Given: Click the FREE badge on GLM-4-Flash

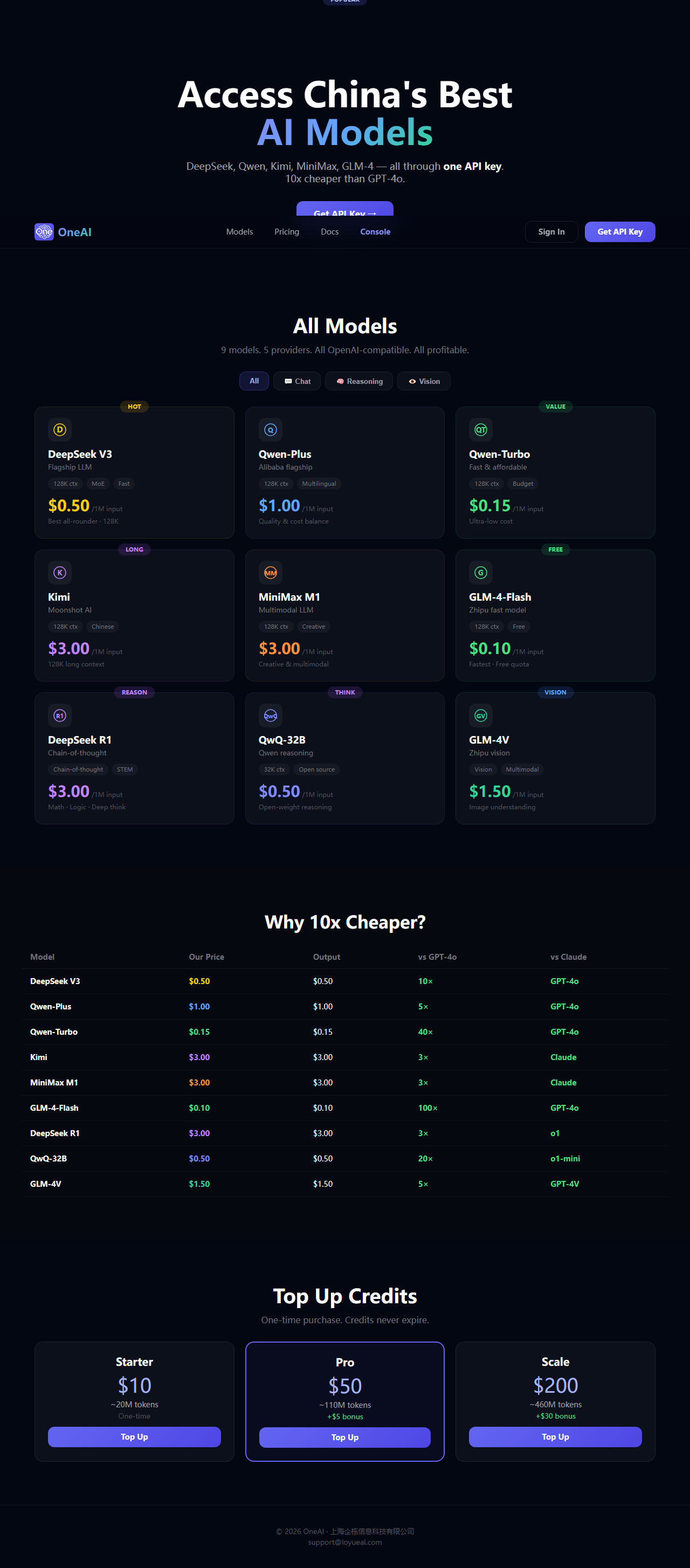Looking at the screenshot, I should [x=556, y=549].
